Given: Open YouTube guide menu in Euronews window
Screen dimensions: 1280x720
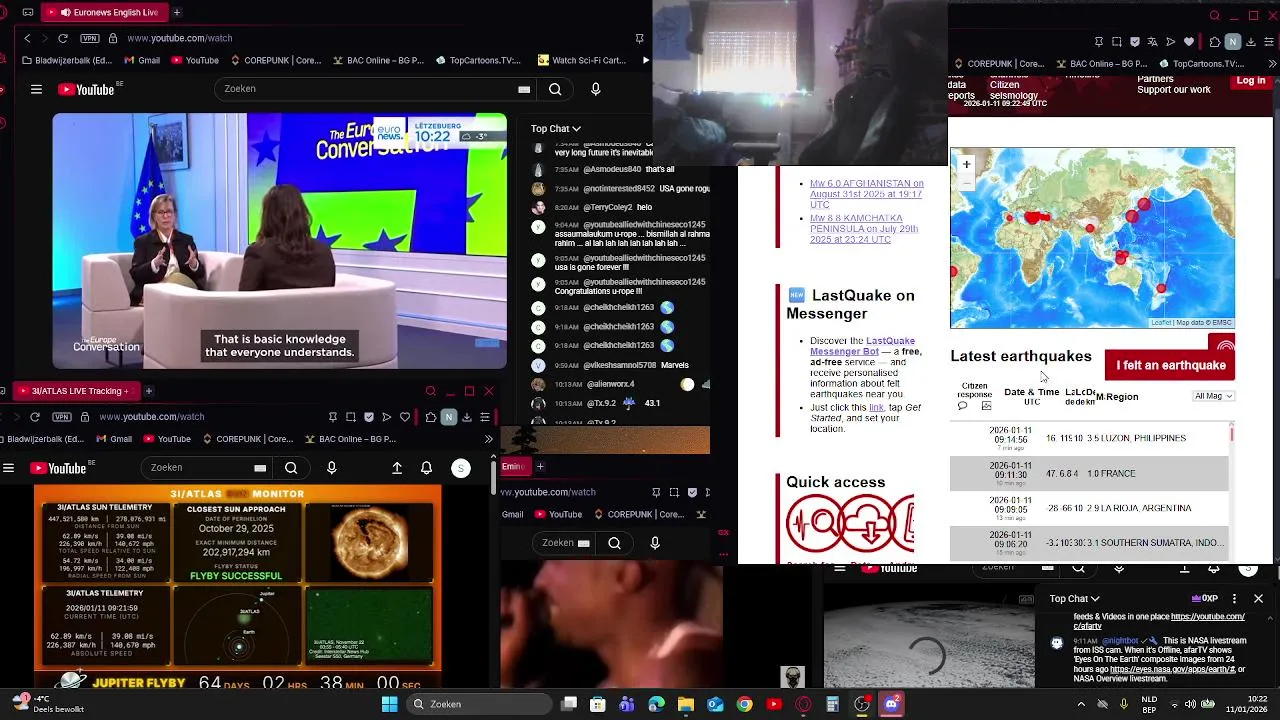Looking at the screenshot, I should (36, 89).
